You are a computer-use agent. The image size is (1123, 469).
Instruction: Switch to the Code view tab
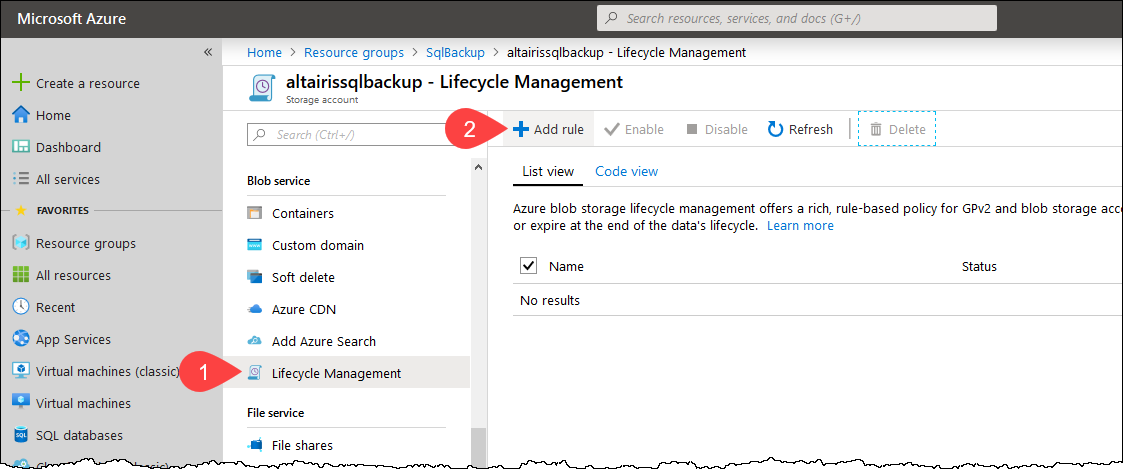pyautogui.click(x=627, y=171)
